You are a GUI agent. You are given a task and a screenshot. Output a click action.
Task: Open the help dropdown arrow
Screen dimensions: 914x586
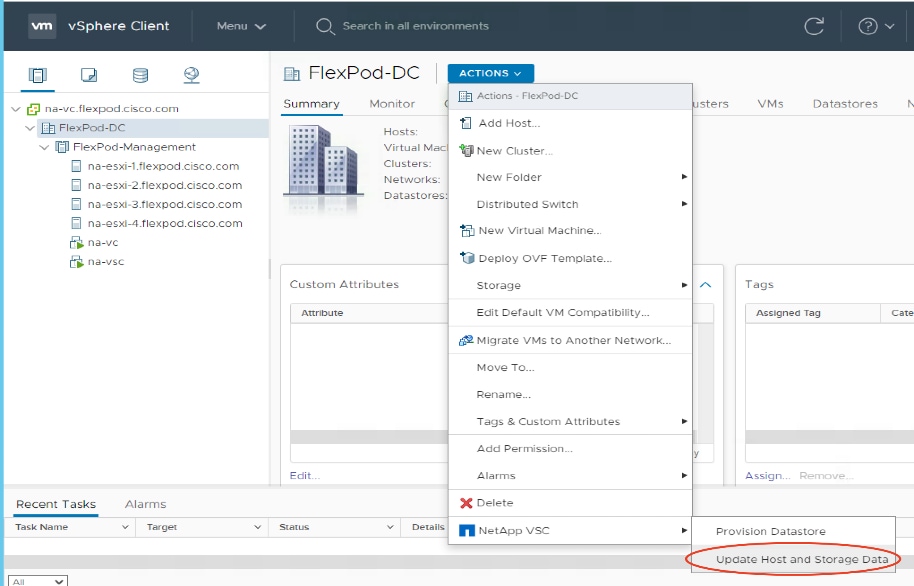point(890,26)
